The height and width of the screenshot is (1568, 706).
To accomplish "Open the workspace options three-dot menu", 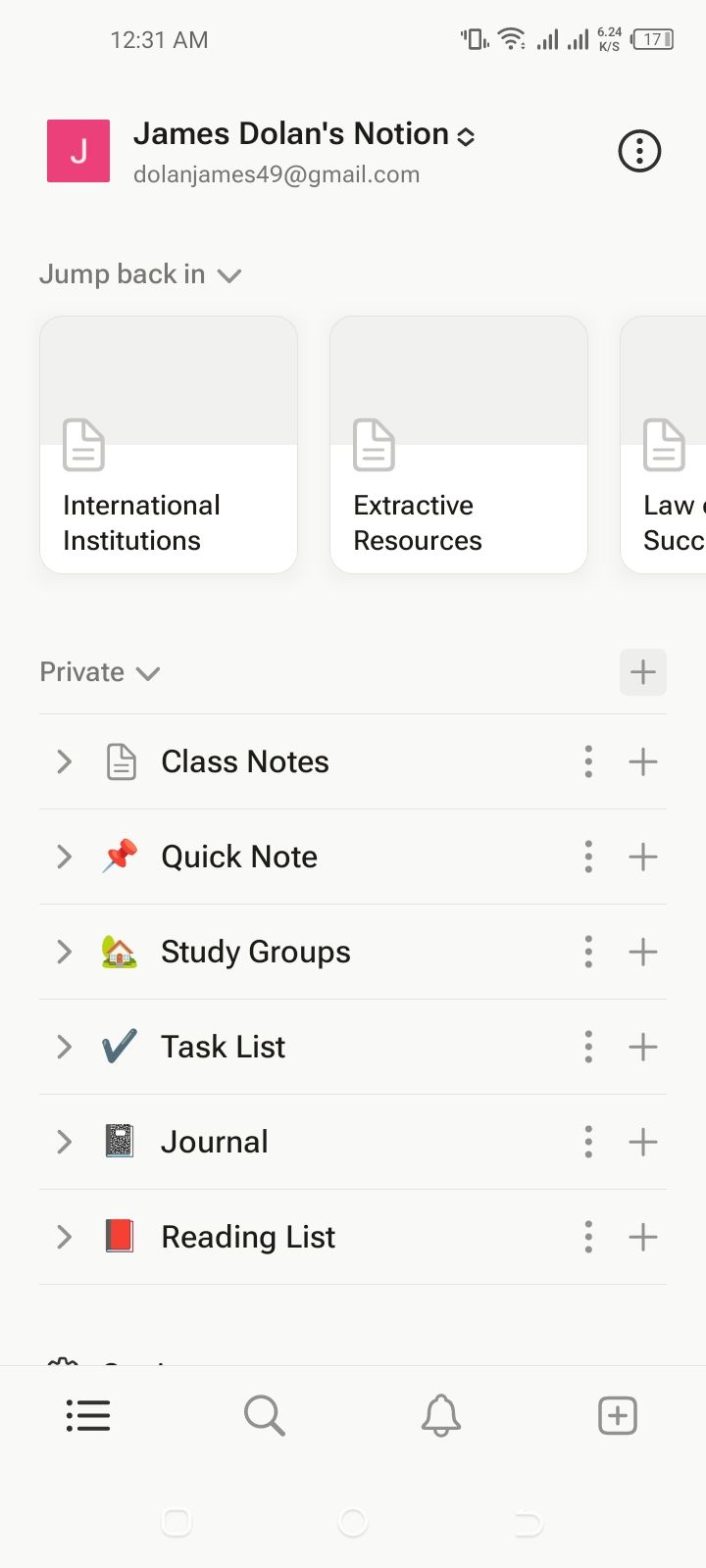I will 639,151.
